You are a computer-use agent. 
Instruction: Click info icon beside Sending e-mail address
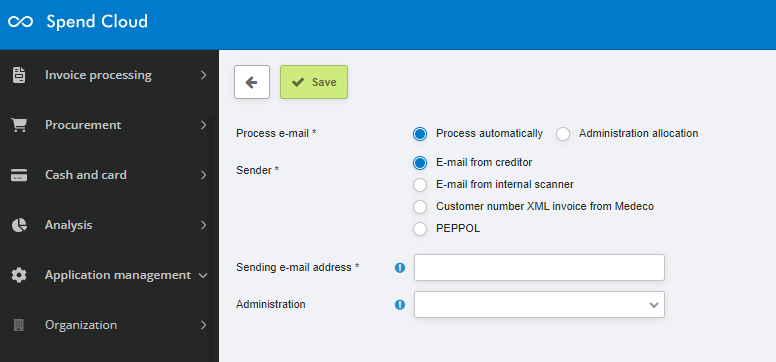tap(400, 267)
